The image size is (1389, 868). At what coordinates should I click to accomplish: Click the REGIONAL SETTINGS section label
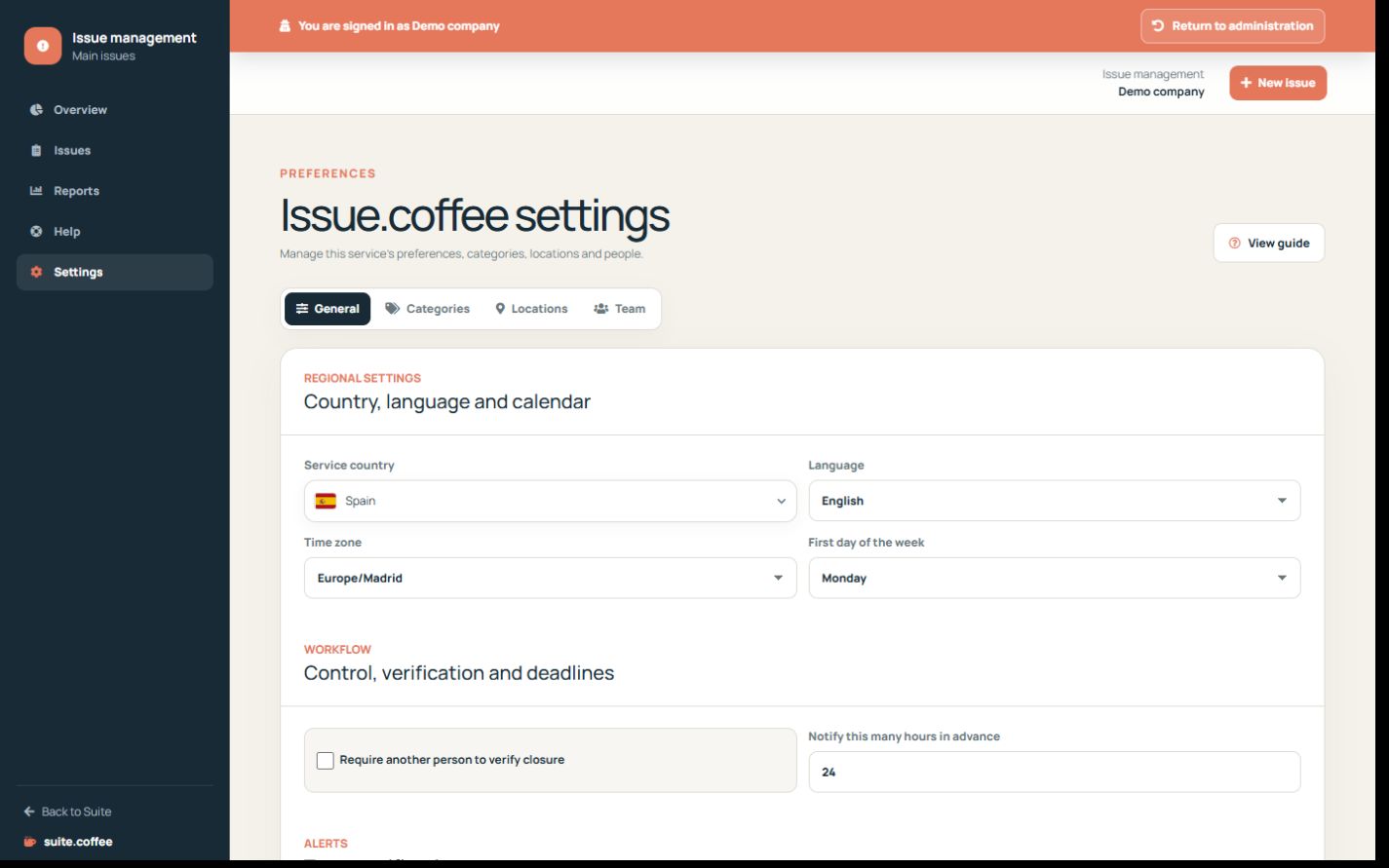click(x=363, y=378)
